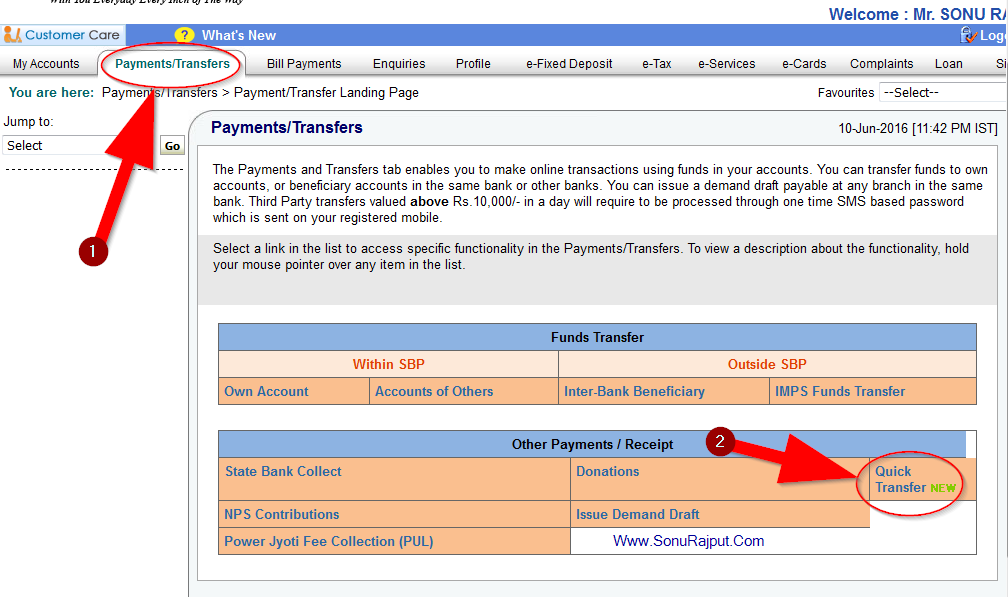Open NPS Contributions
This screenshot has width=1008, height=597.
(282, 514)
